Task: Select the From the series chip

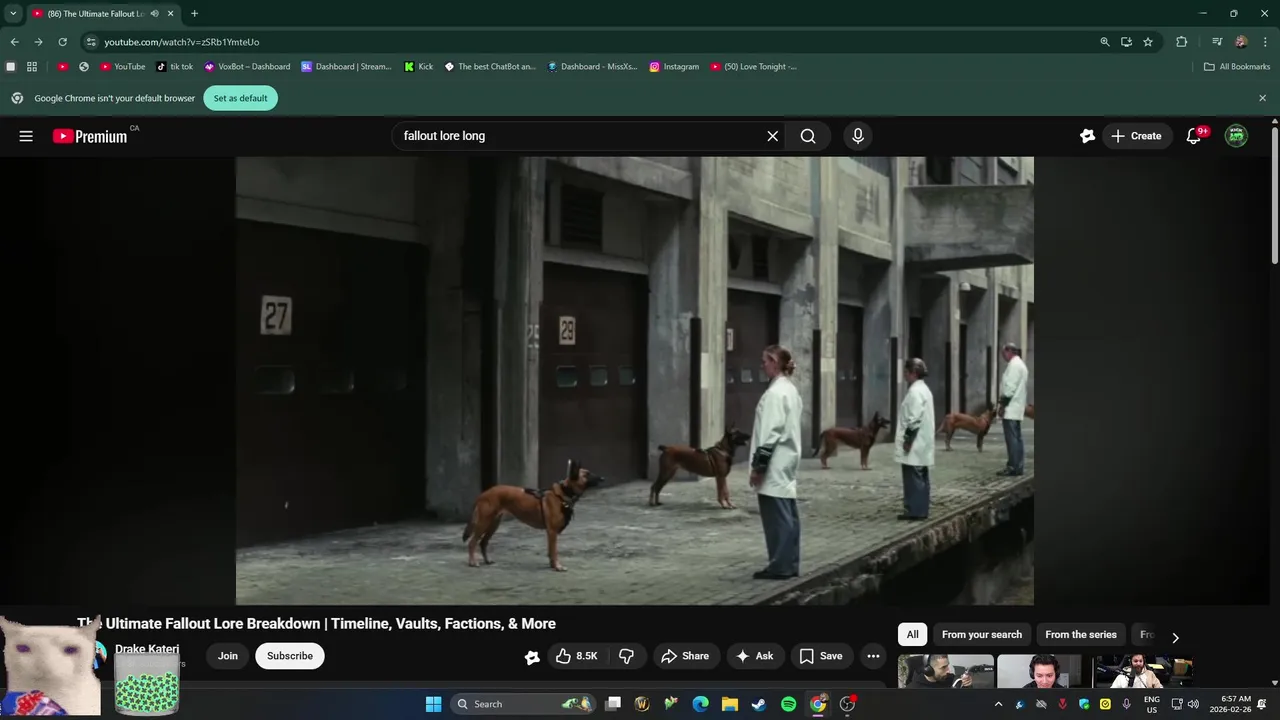Action: [x=1081, y=634]
